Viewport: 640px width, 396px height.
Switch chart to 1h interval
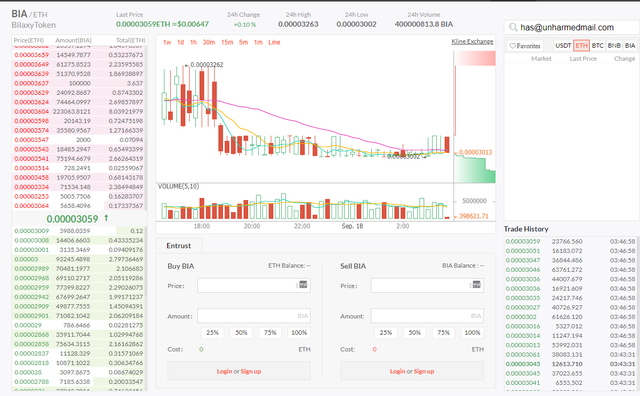(x=193, y=42)
